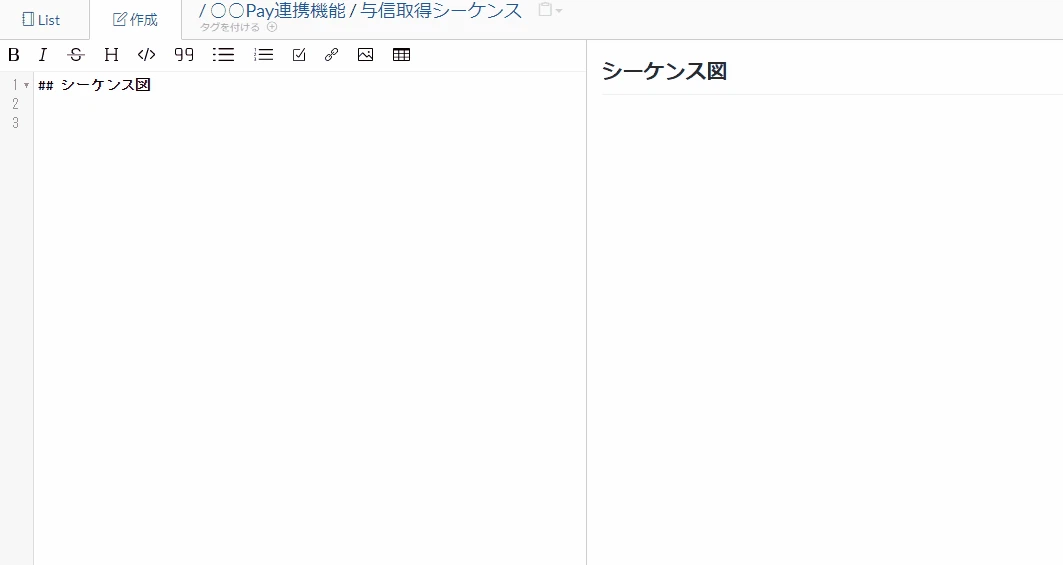The height and width of the screenshot is (565, 1063).
Task: Insert a table
Action: click(x=401, y=55)
